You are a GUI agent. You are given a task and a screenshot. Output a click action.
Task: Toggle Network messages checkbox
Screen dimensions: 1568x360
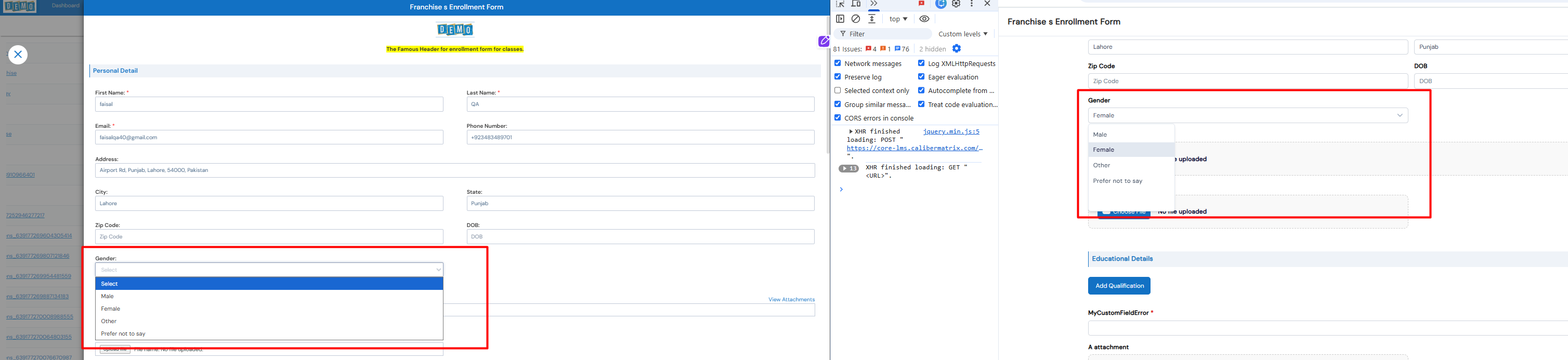pos(838,63)
